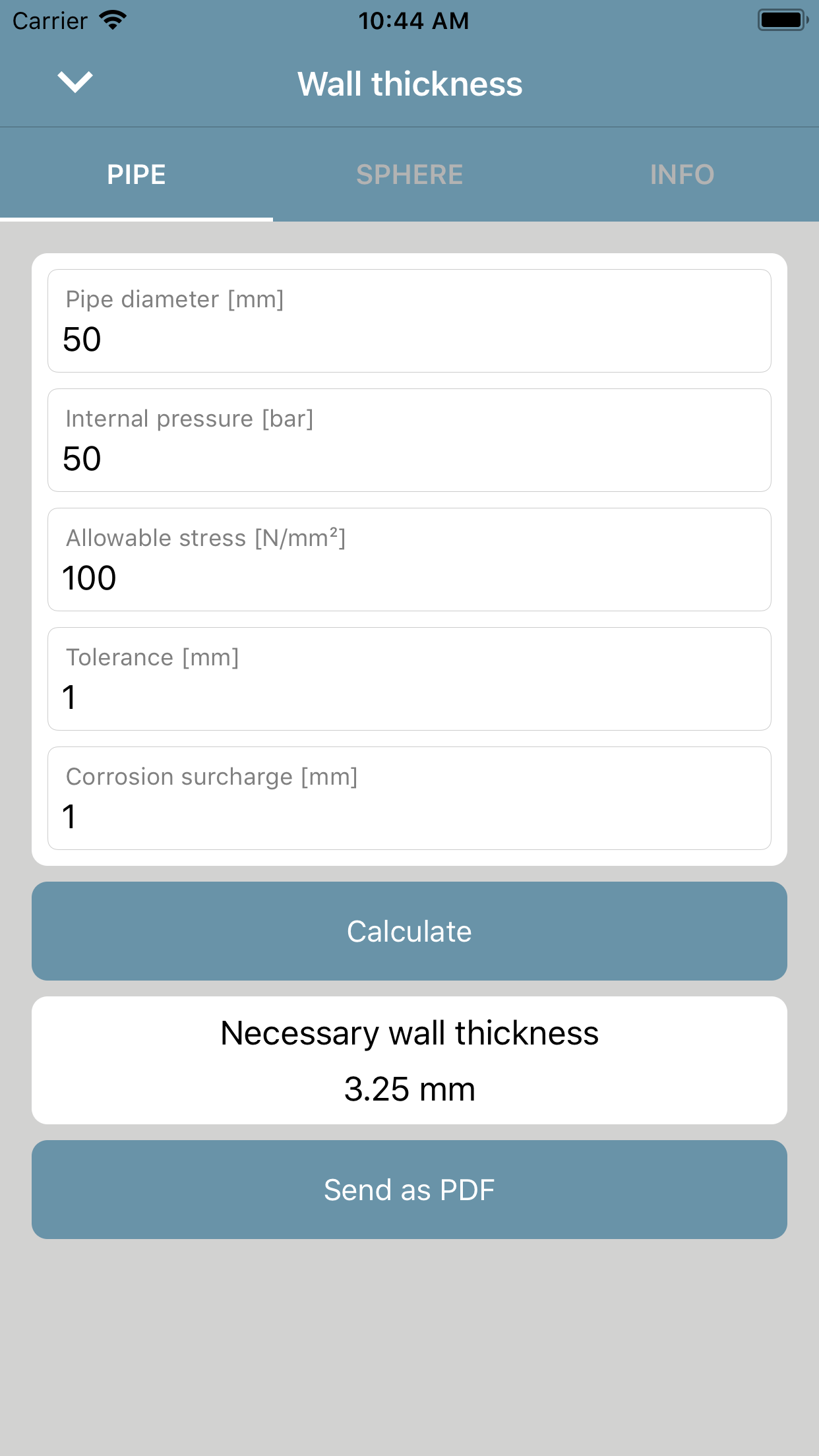The width and height of the screenshot is (819, 1456).
Task: Send the result as PDF
Action: 409,1190
